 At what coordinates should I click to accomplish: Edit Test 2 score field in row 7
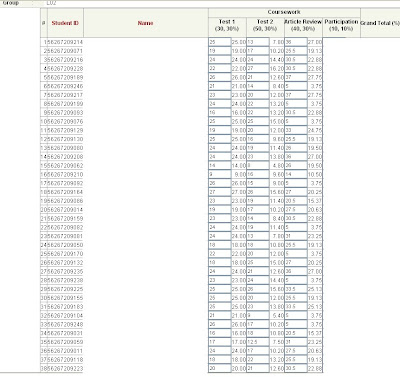(x=258, y=95)
